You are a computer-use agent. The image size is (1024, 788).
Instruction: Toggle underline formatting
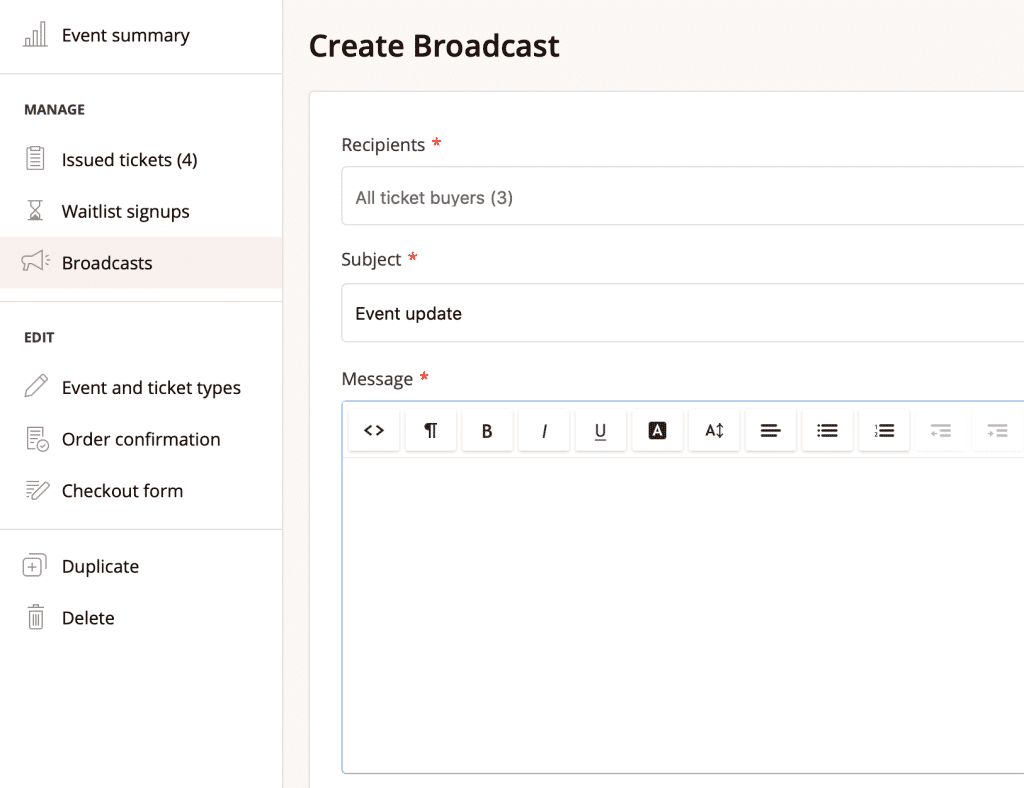click(601, 430)
